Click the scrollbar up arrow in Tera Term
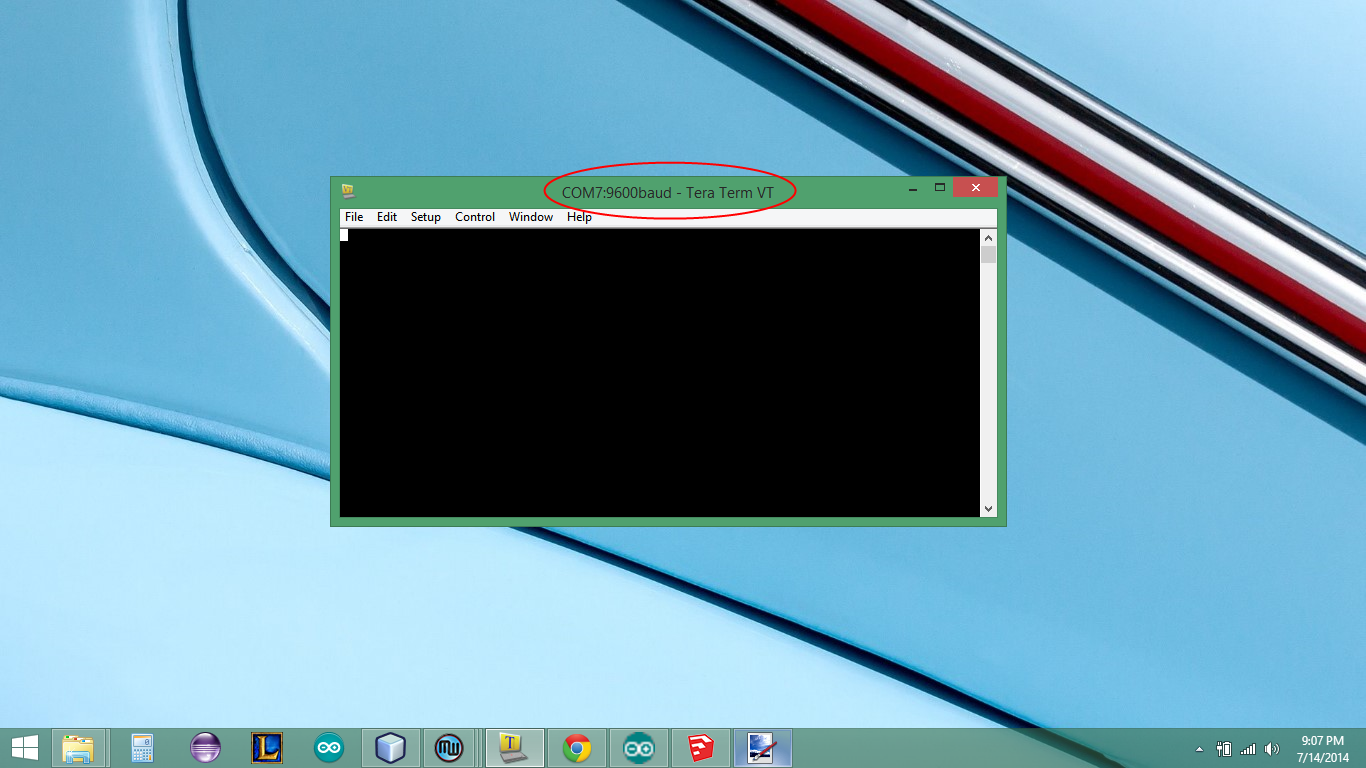Viewport: 1366px width, 768px height. click(988, 238)
